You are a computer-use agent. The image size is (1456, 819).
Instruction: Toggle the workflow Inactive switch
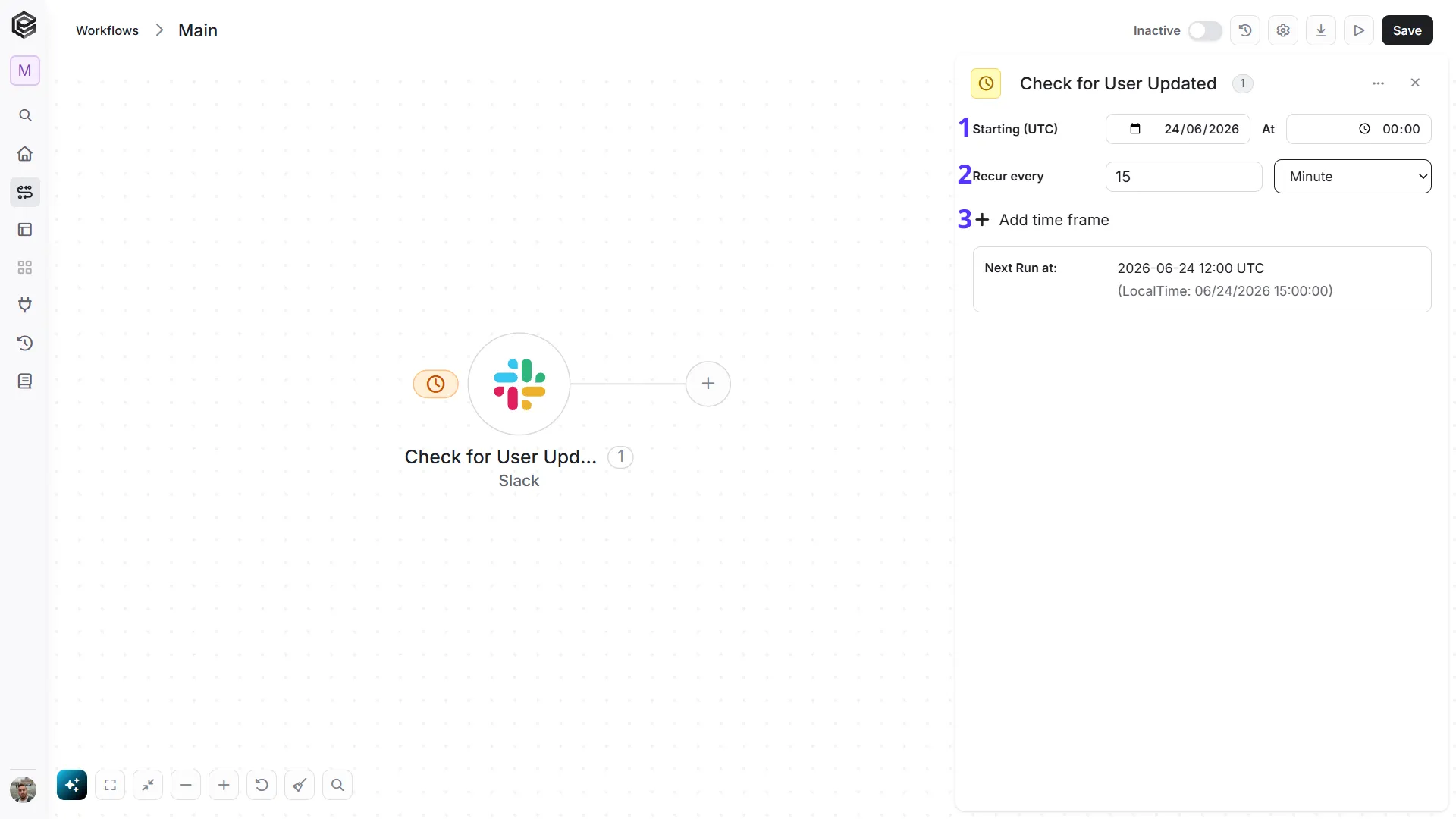coord(1205,30)
